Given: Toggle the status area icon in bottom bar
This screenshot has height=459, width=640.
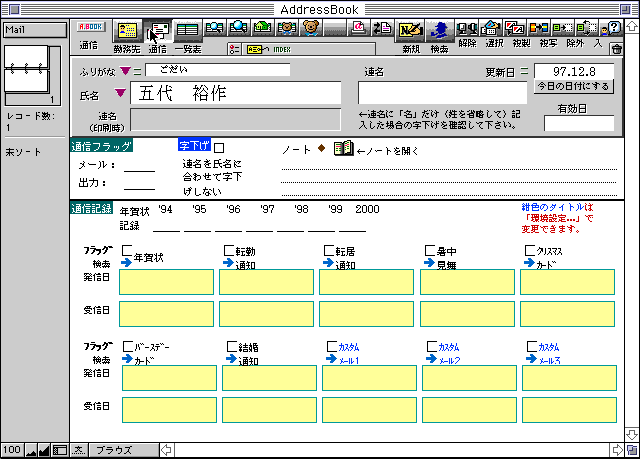Looking at the screenshot, I should [x=60, y=450].
